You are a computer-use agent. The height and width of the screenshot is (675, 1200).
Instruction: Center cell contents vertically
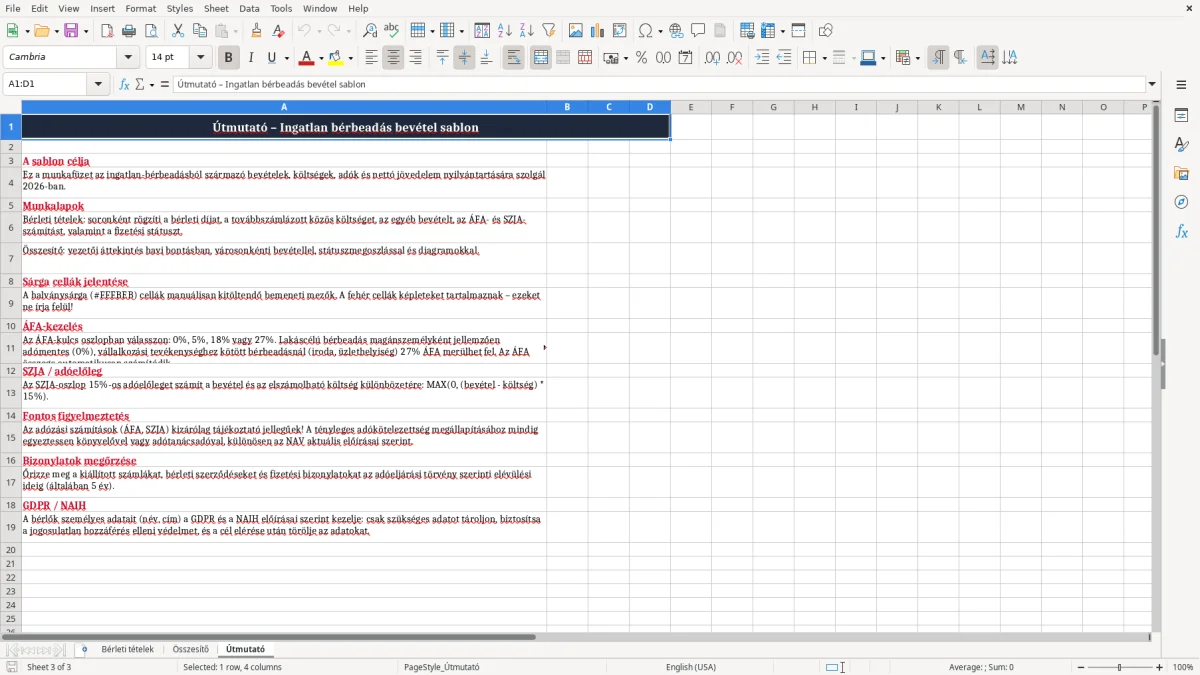click(x=464, y=58)
